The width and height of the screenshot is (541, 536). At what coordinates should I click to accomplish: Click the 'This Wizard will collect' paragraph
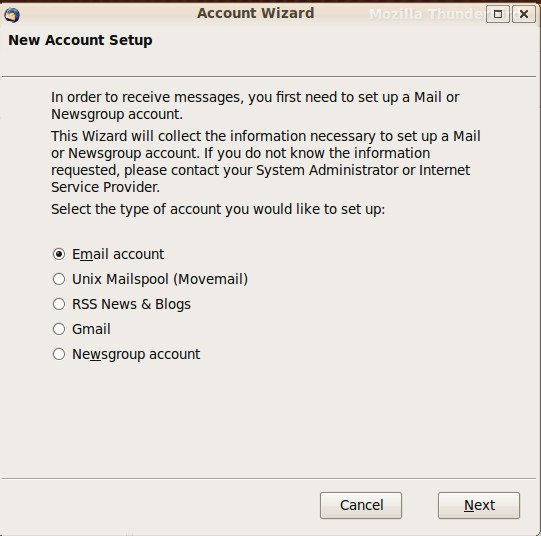(x=266, y=161)
